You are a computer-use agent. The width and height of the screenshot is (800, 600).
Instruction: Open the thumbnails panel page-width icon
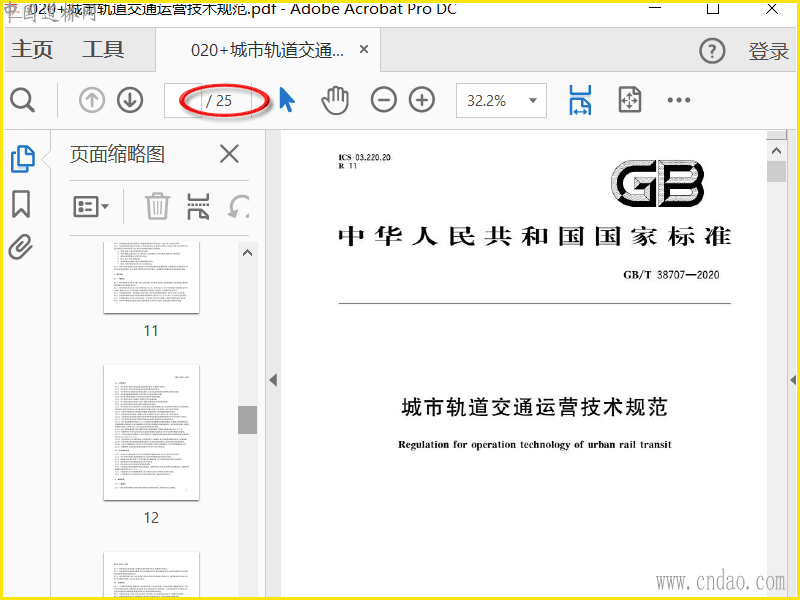[198, 207]
